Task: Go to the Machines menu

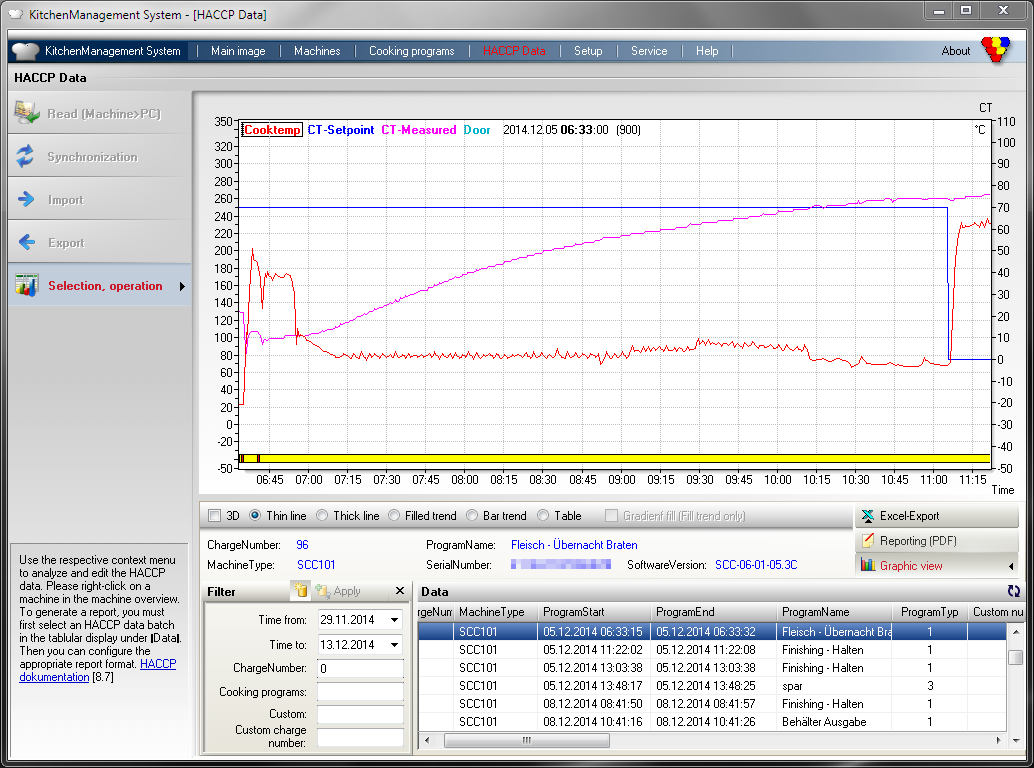Action: pos(317,51)
